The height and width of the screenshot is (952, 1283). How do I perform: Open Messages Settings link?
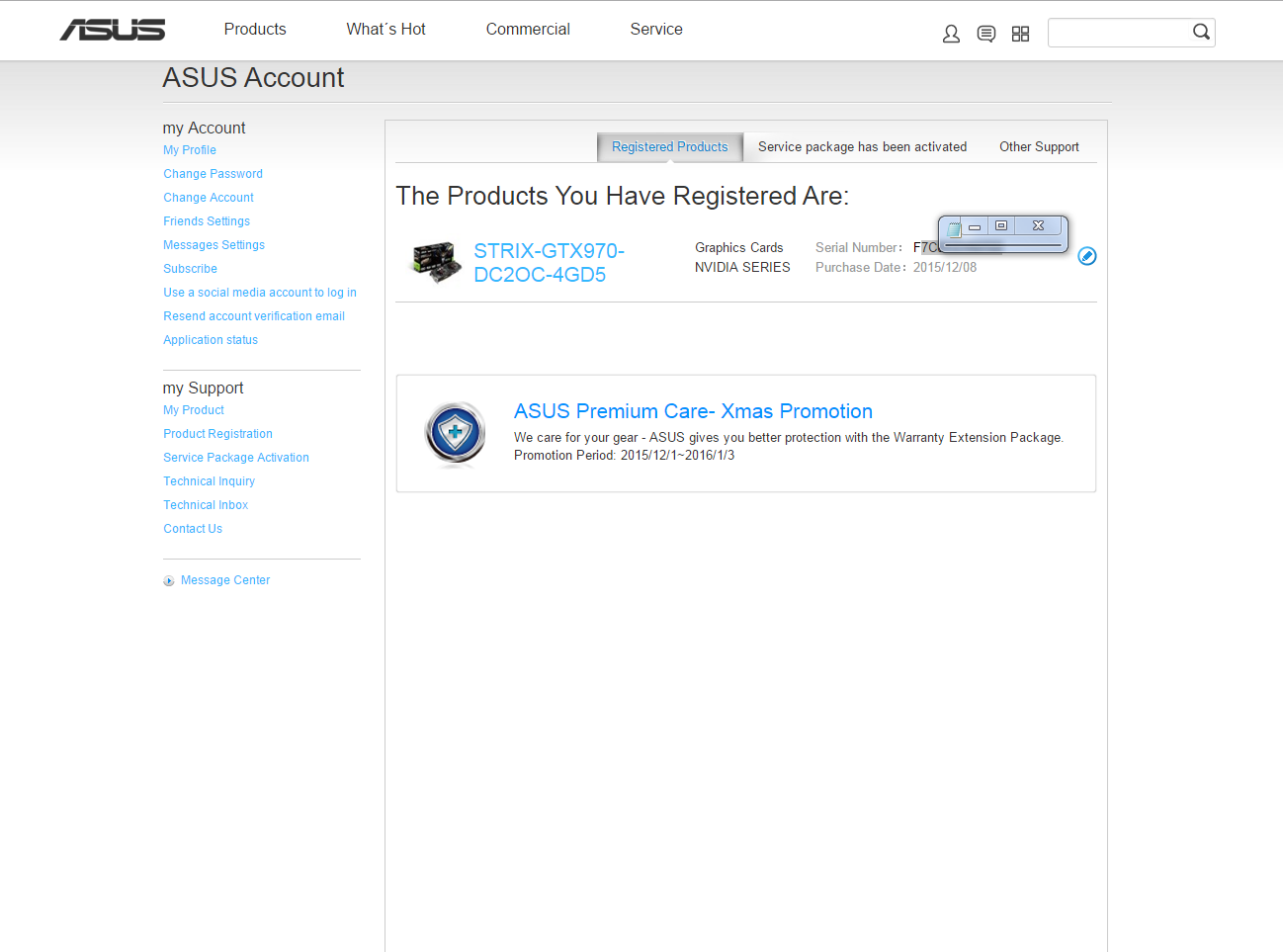214,245
